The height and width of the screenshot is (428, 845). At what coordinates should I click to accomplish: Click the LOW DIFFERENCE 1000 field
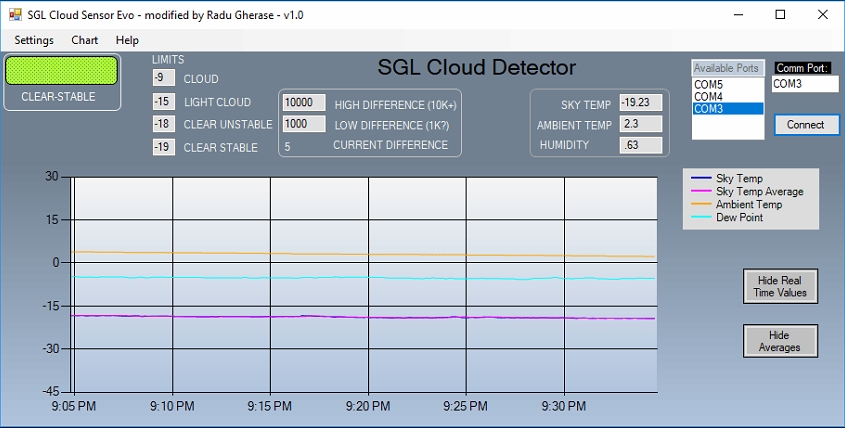[304, 124]
